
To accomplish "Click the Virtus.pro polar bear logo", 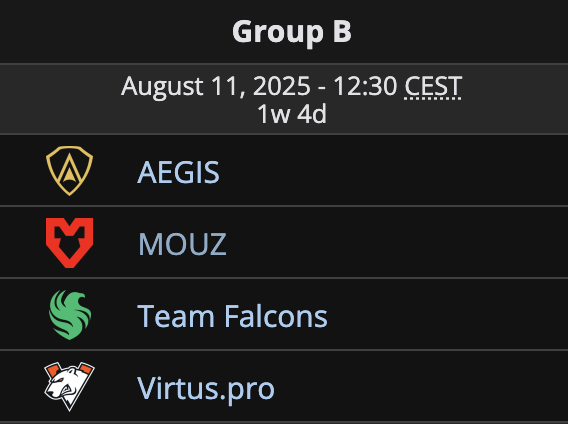I will pos(70,386).
